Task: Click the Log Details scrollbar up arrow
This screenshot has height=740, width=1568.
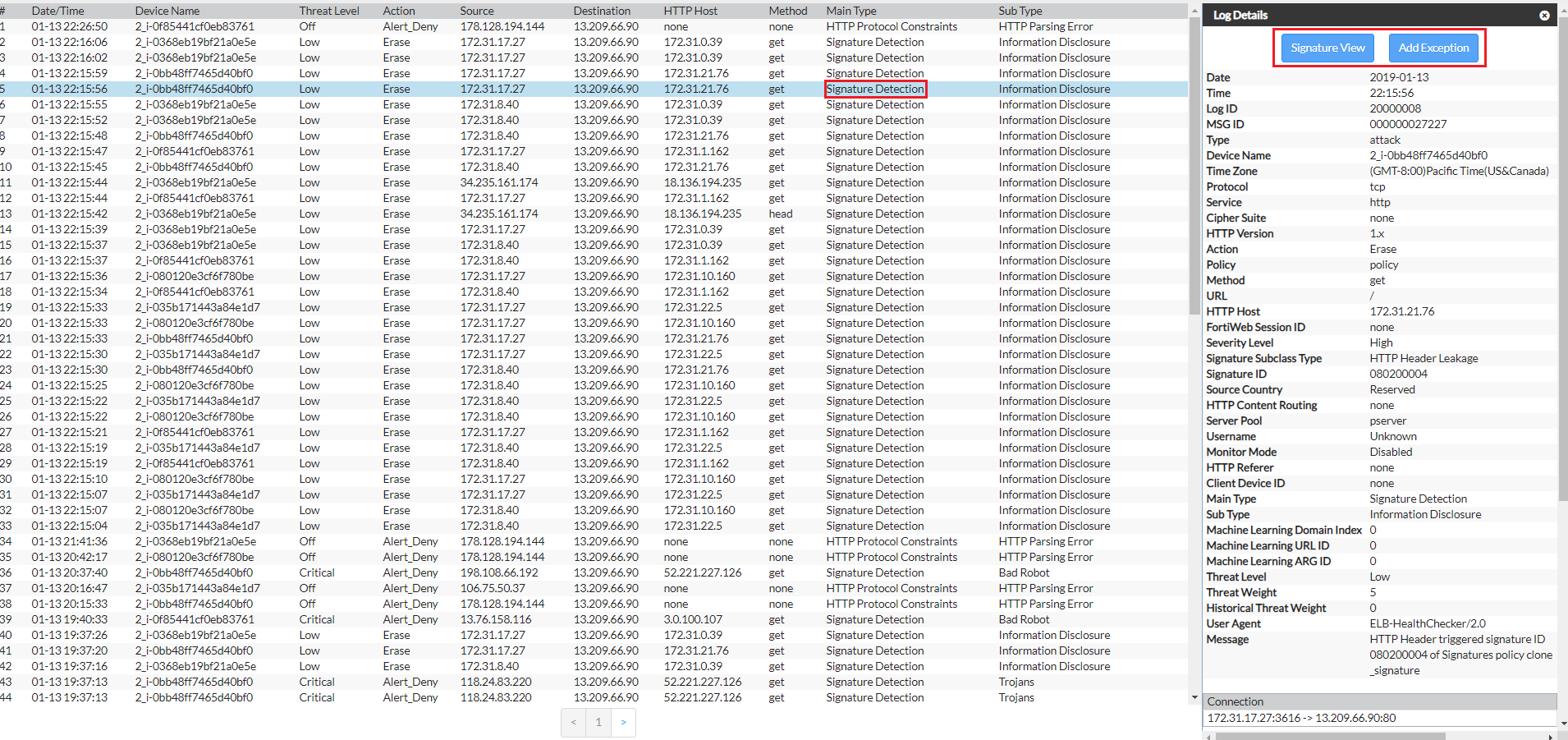Action: click(x=1562, y=10)
